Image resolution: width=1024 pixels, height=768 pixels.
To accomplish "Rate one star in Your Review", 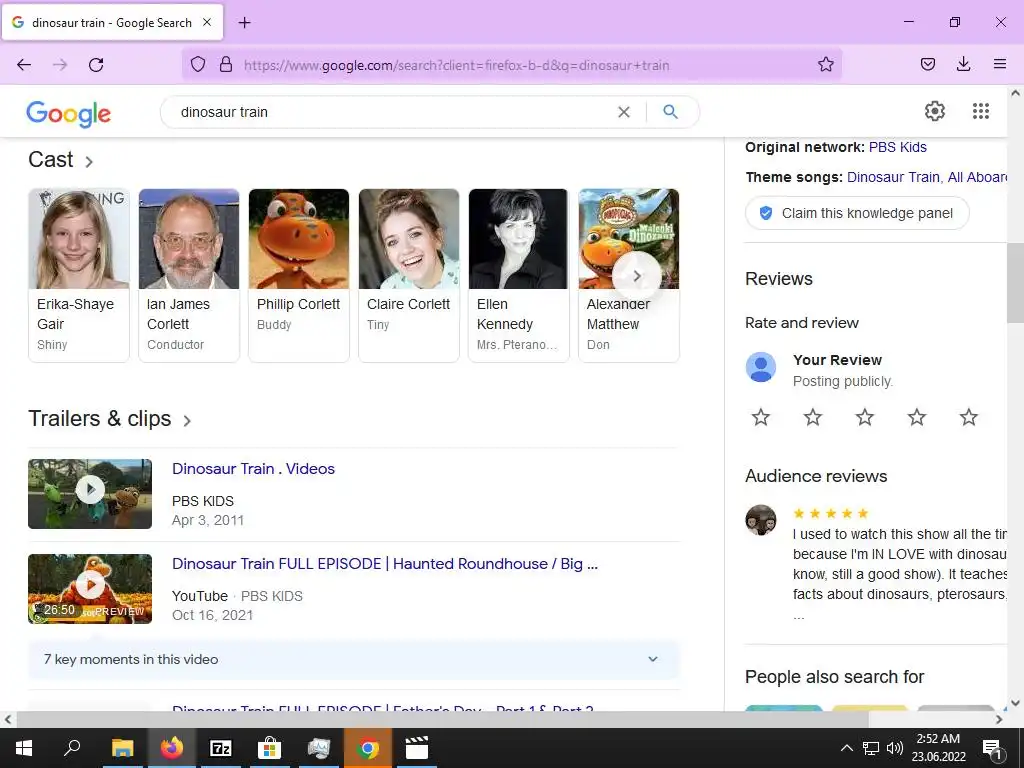I will [x=761, y=417].
